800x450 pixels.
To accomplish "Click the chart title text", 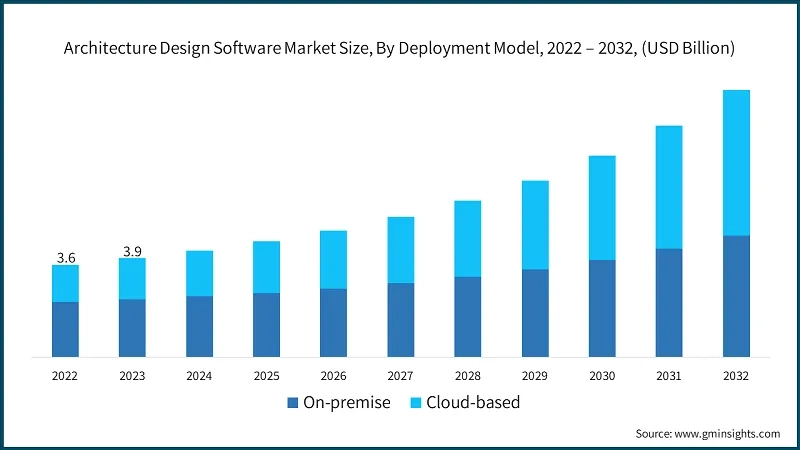I will tap(400, 49).
